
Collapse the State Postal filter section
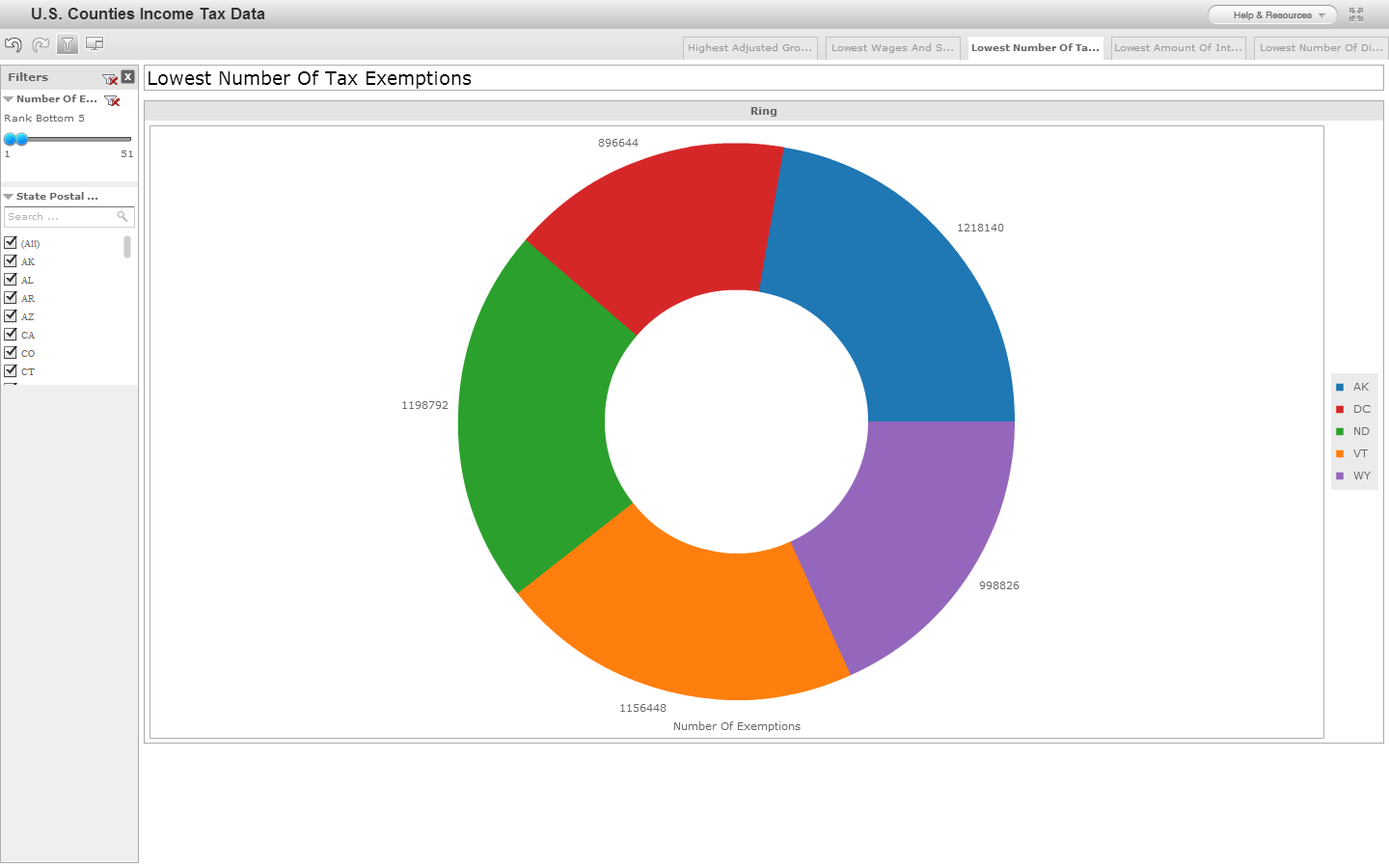point(8,197)
